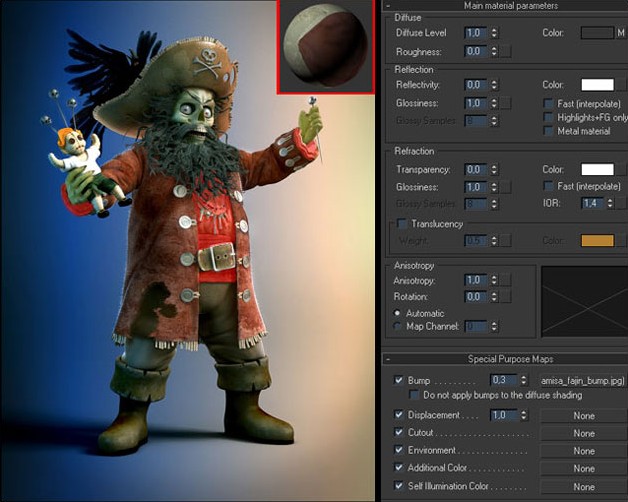
Task: Click the map button next to Anisotropy value
Action: pos(505,280)
